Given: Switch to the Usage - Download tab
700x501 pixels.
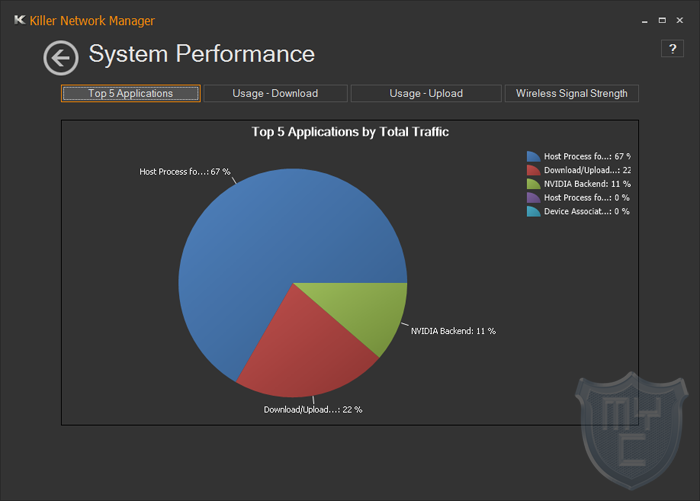Looking at the screenshot, I should click(275, 93).
